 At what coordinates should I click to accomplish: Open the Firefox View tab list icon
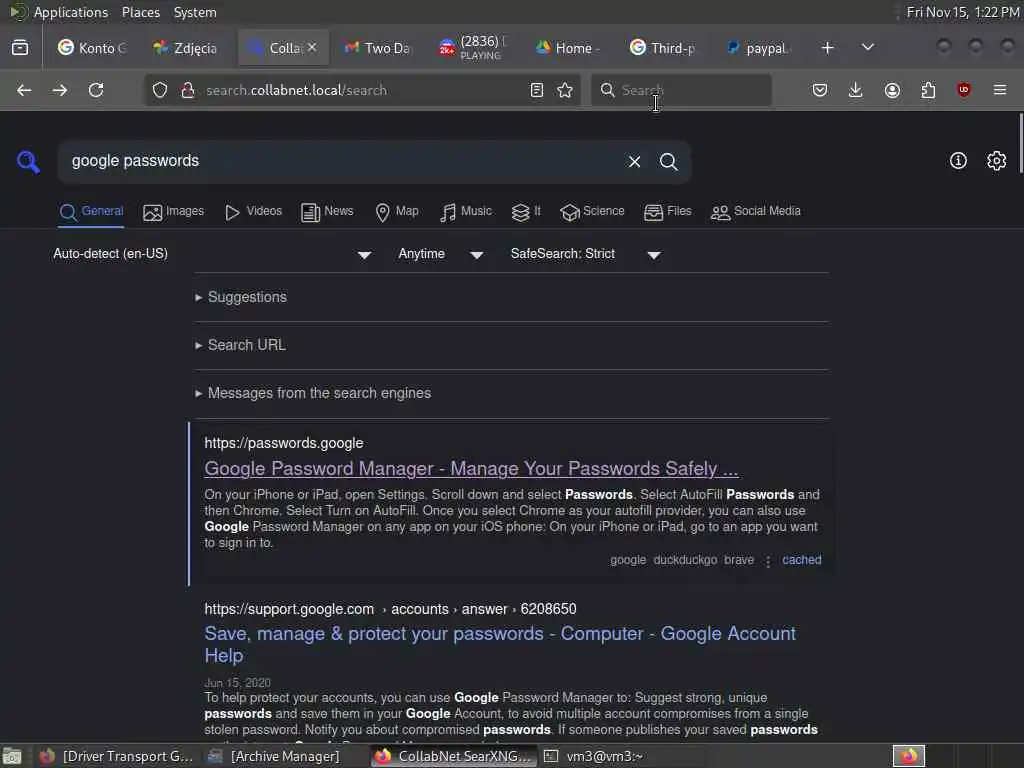click(x=20, y=48)
